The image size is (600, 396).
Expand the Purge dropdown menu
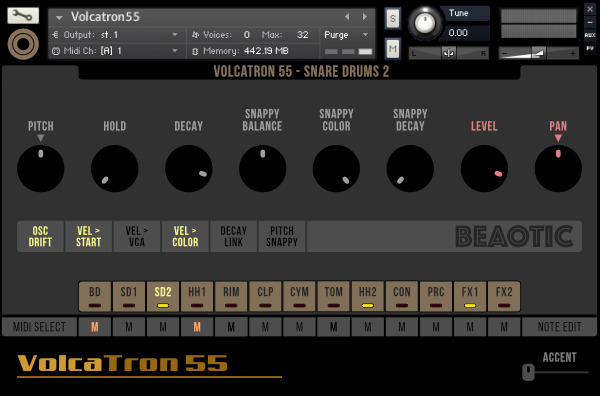pyautogui.click(x=346, y=35)
